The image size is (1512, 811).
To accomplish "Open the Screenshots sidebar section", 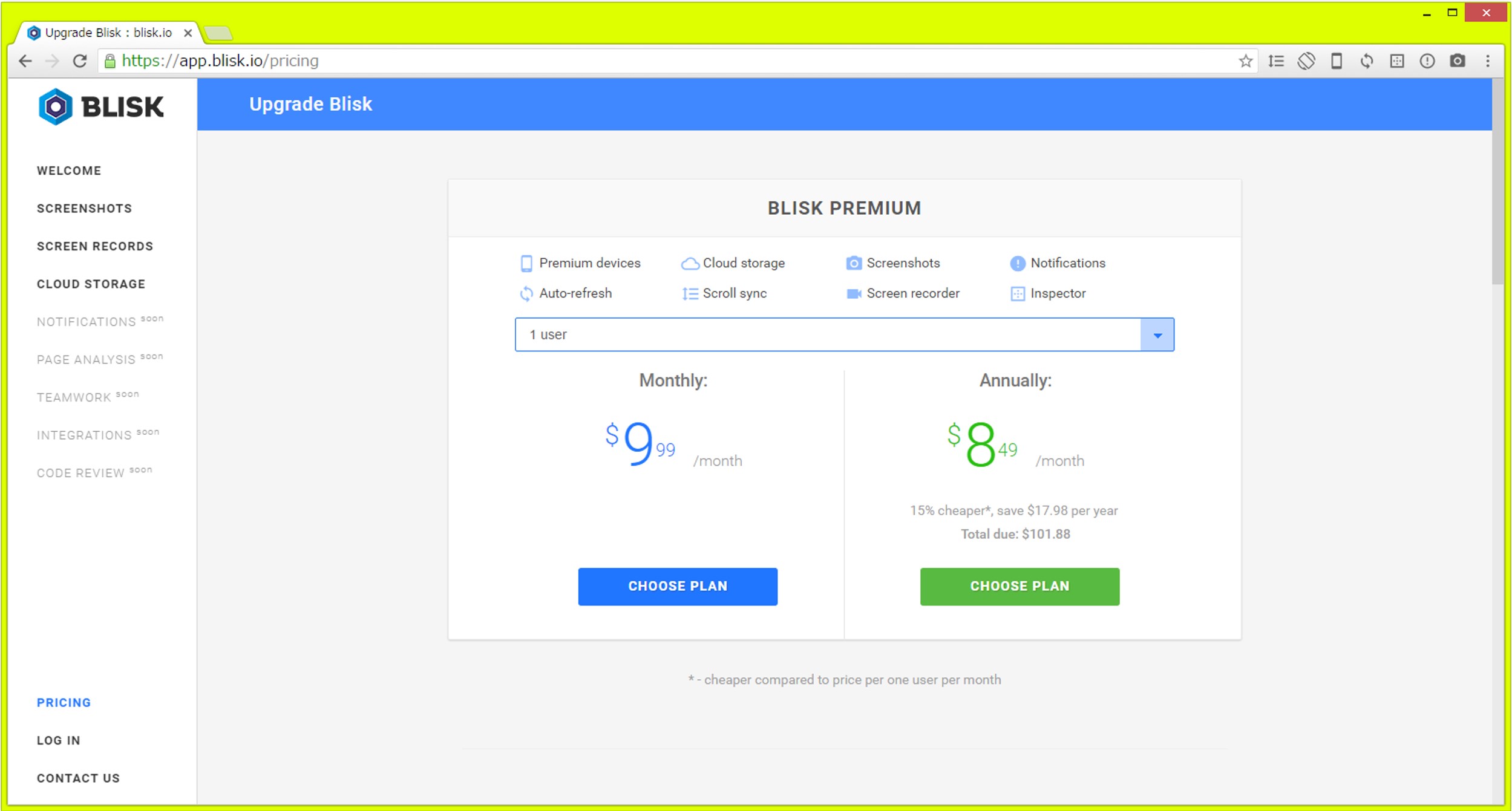I will (84, 209).
